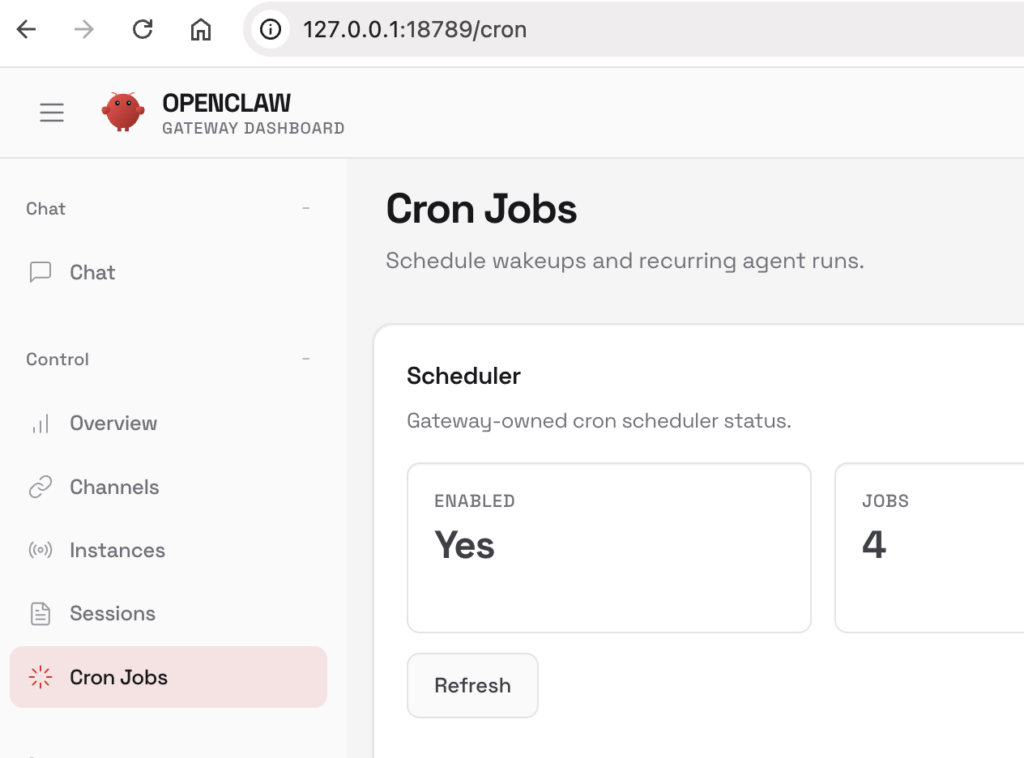Image resolution: width=1024 pixels, height=758 pixels.
Task: Collapse the Control sidebar section
Action: (x=306, y=359)
